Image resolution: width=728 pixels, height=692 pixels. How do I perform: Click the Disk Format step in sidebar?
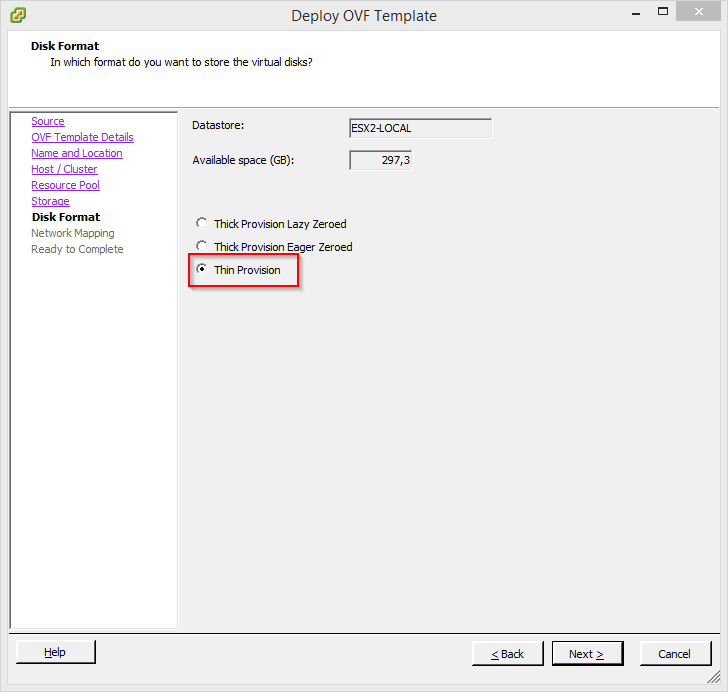[x=66, y=217]
